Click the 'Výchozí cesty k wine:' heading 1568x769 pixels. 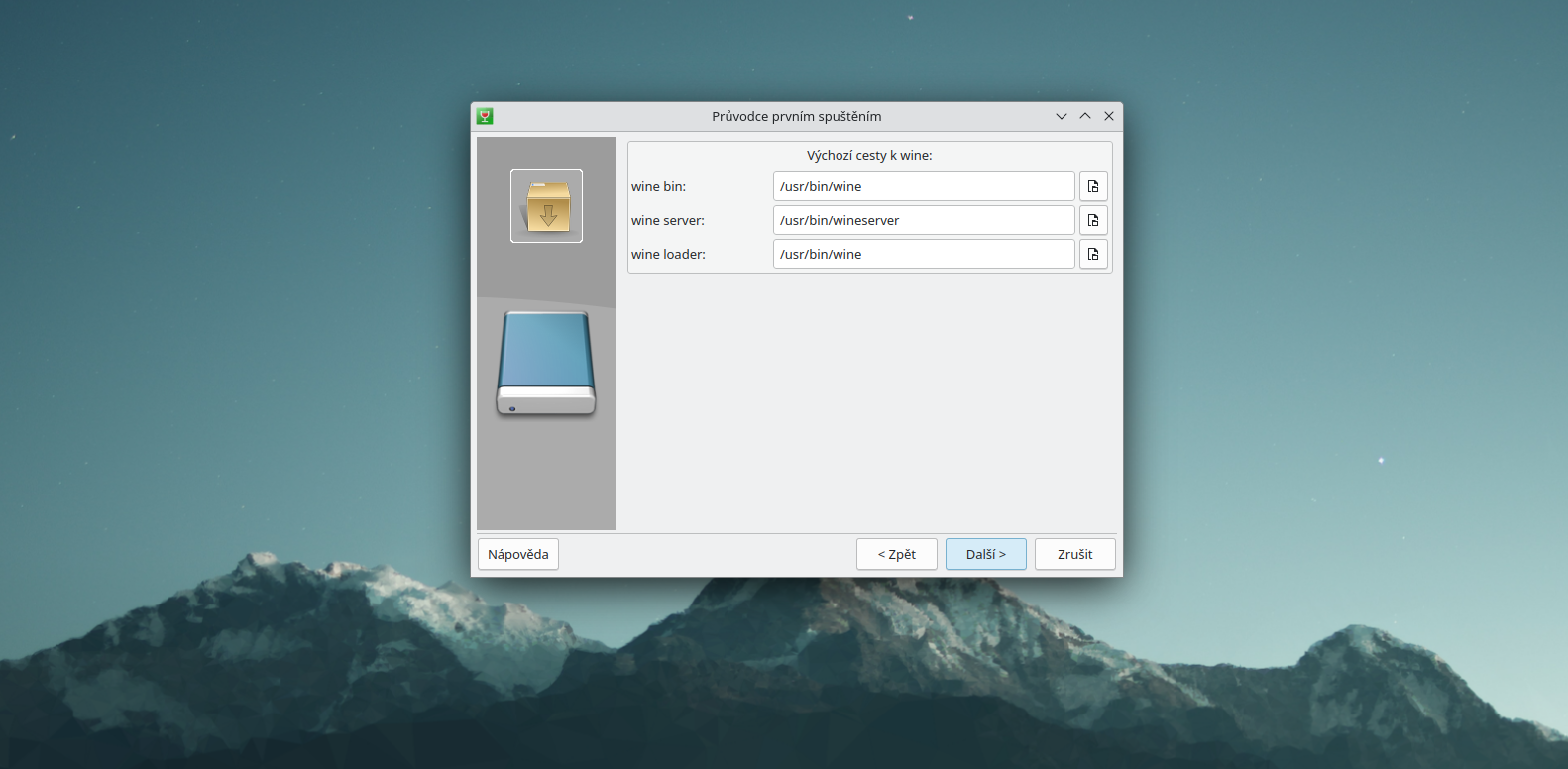(x=869, y=155)
